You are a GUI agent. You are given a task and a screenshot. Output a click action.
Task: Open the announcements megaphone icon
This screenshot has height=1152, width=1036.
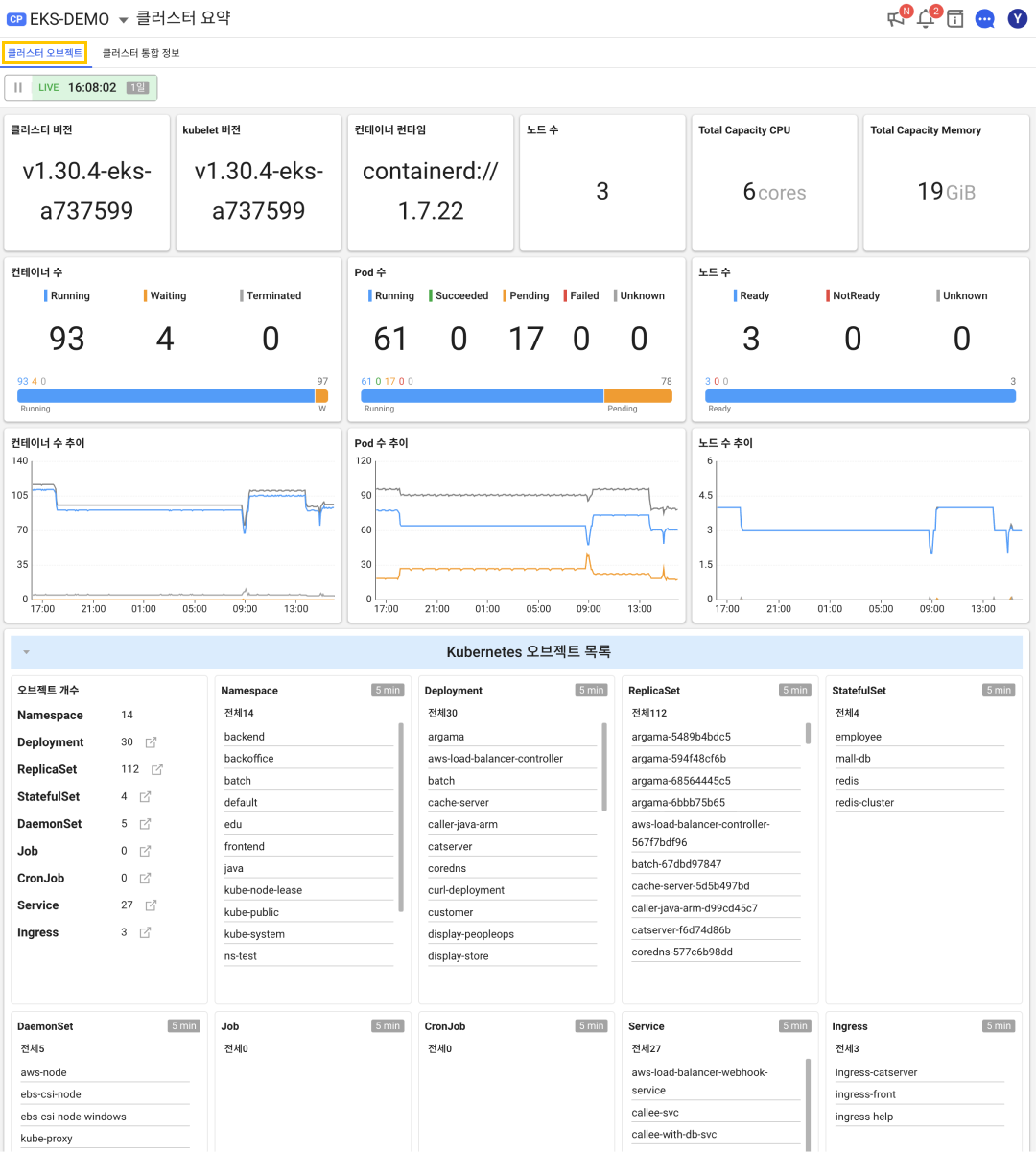[x=896, y=18]
